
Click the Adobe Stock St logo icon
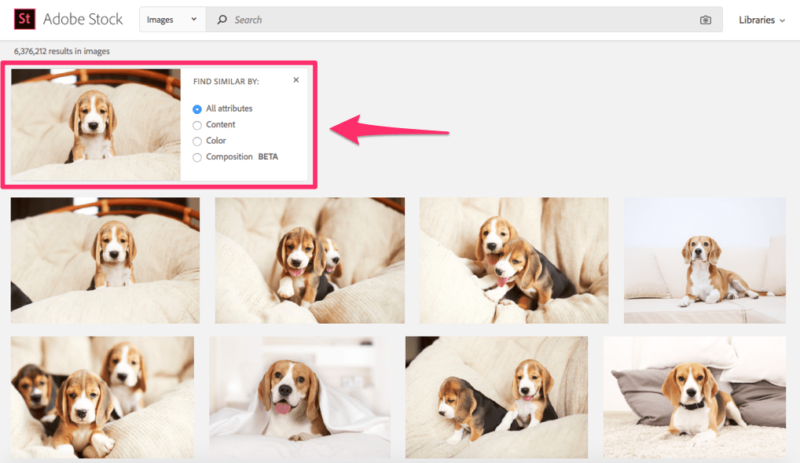(24, 19)
